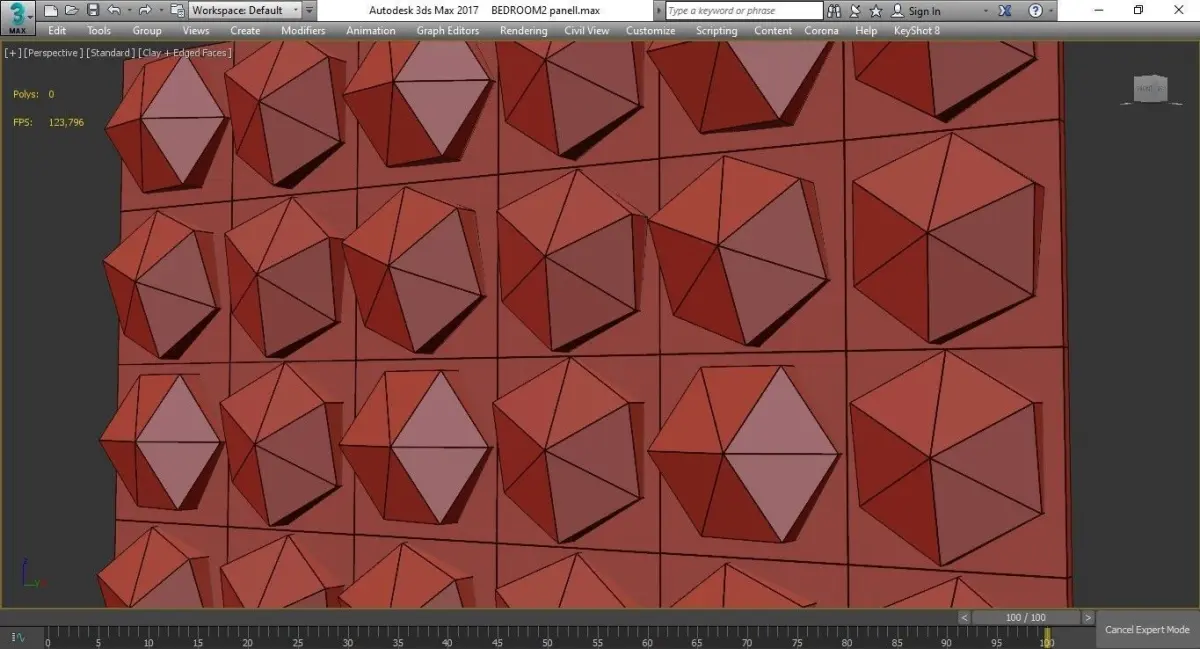This screenshot has height=649, width=1200.
Task: Click the time slider showing 100 / 100
Action: click(1025, 617)
